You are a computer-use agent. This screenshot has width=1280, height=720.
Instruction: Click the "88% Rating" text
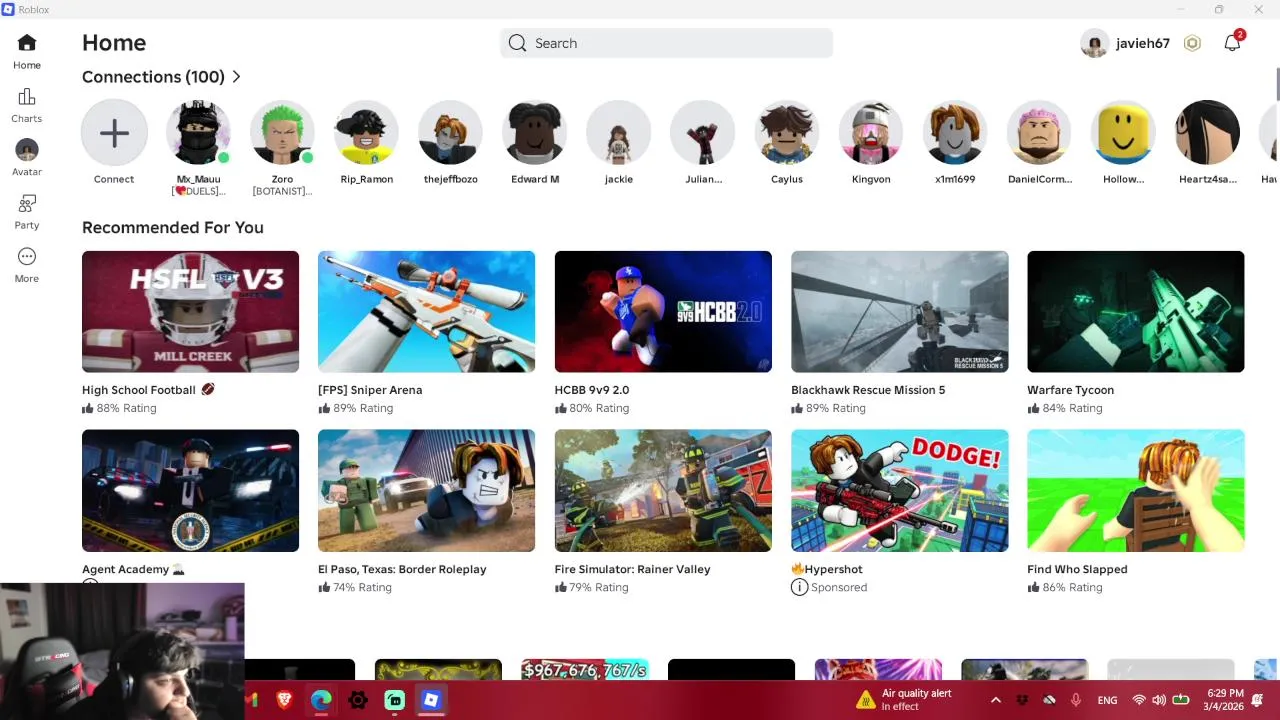tap(126, 408)
